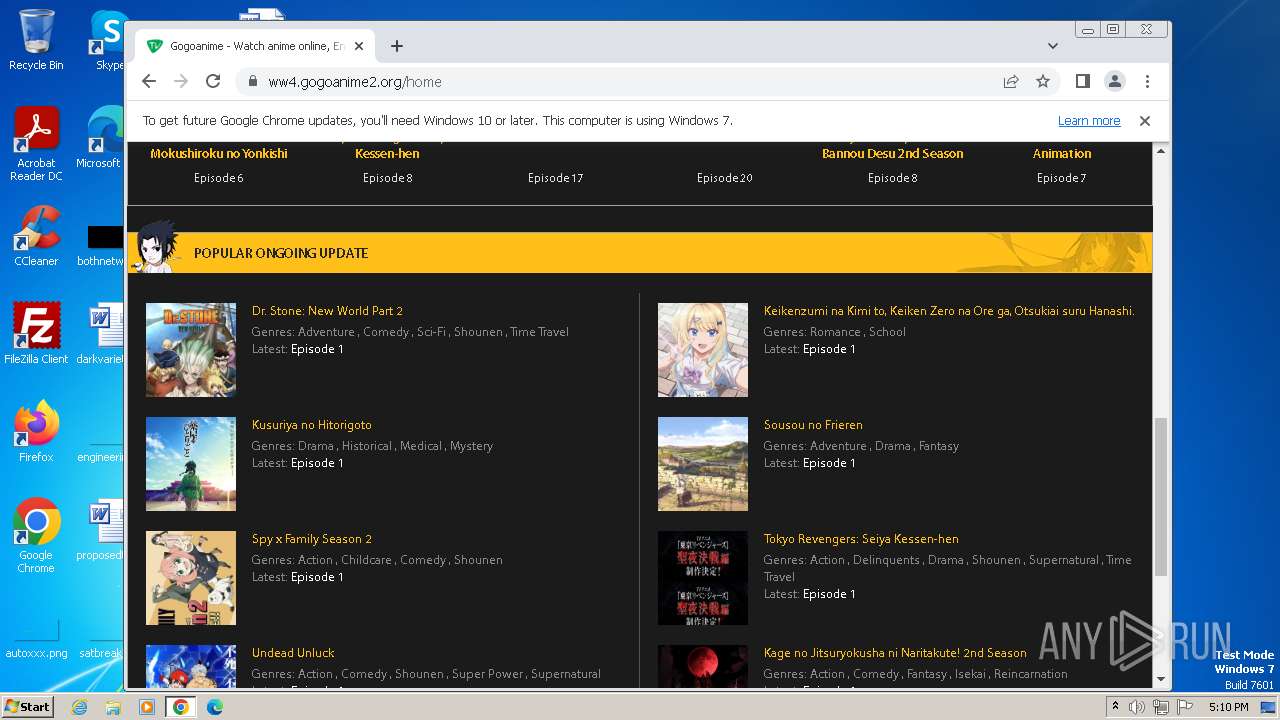Open Kage no Jitsuryokusha 2nd Season link
The height and width of the screenshot is (720, 1280).
pyautogui.click(x=895, y=653)
